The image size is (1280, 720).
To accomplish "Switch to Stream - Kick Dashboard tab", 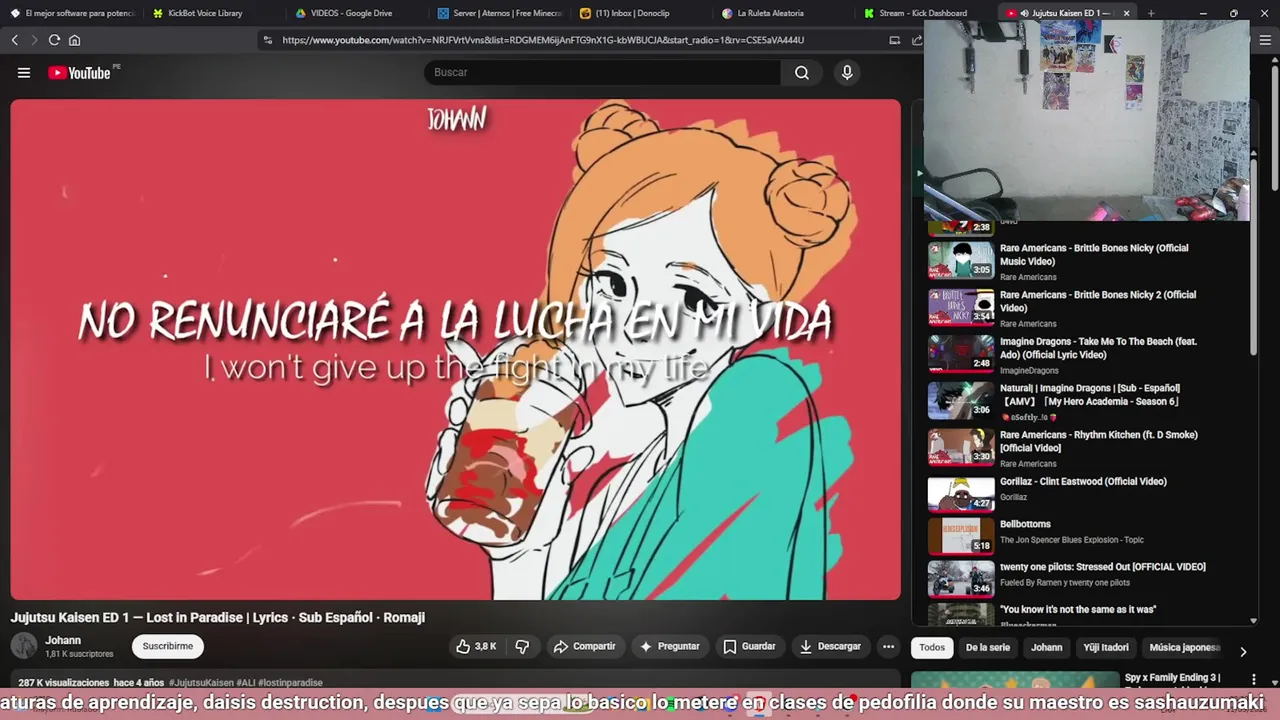I will (922, 13).
